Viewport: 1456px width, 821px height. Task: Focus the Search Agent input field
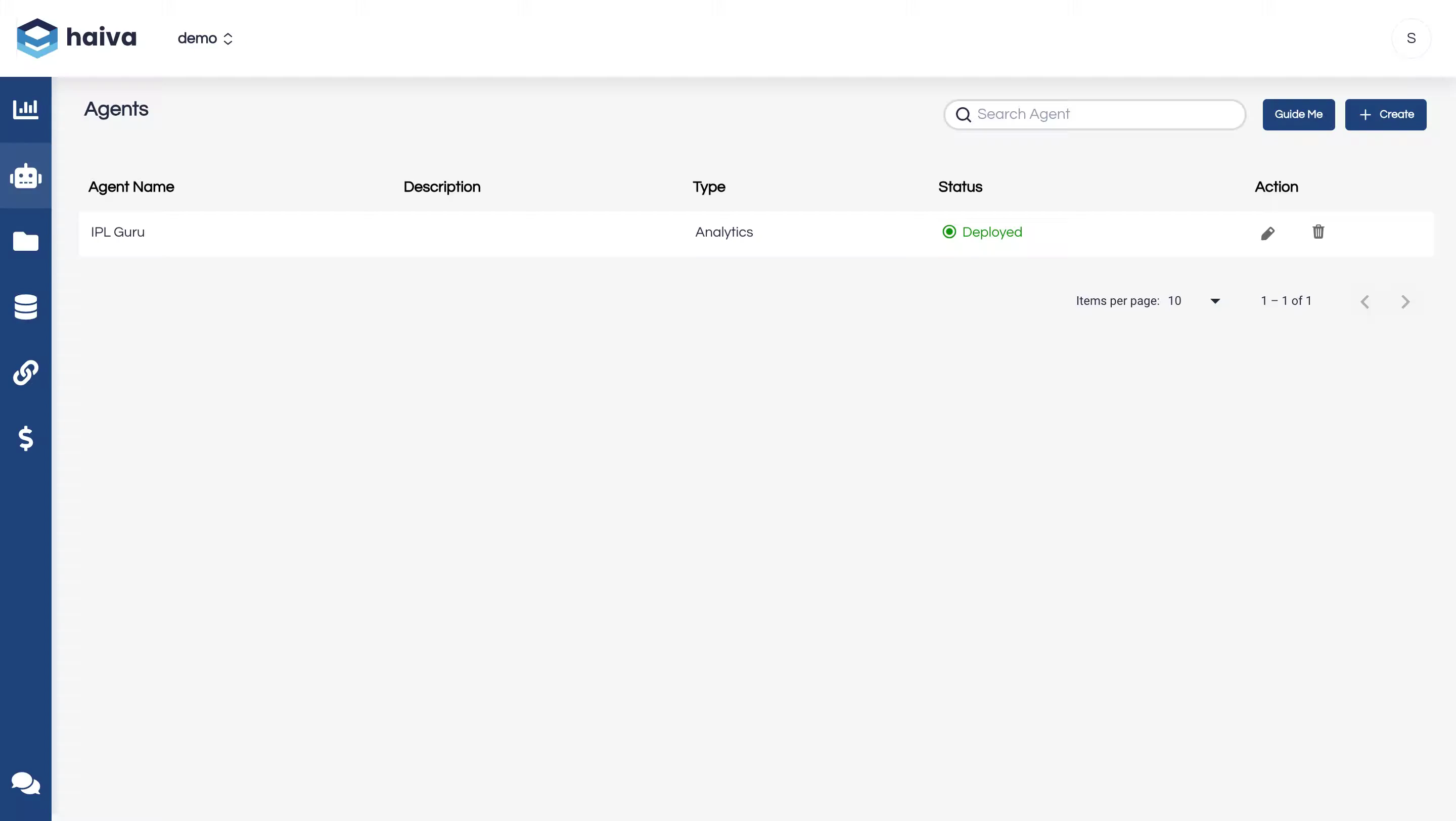1102,115
